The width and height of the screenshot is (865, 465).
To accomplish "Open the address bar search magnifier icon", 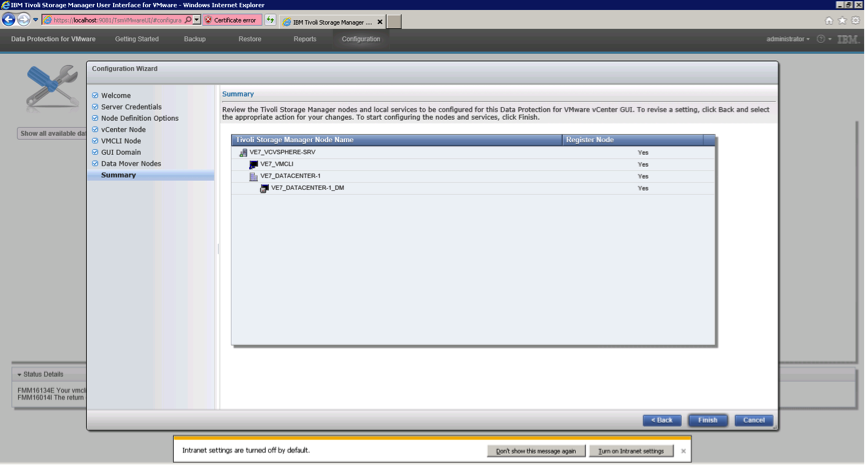I will pyautogui.click(x=188, y=20).
